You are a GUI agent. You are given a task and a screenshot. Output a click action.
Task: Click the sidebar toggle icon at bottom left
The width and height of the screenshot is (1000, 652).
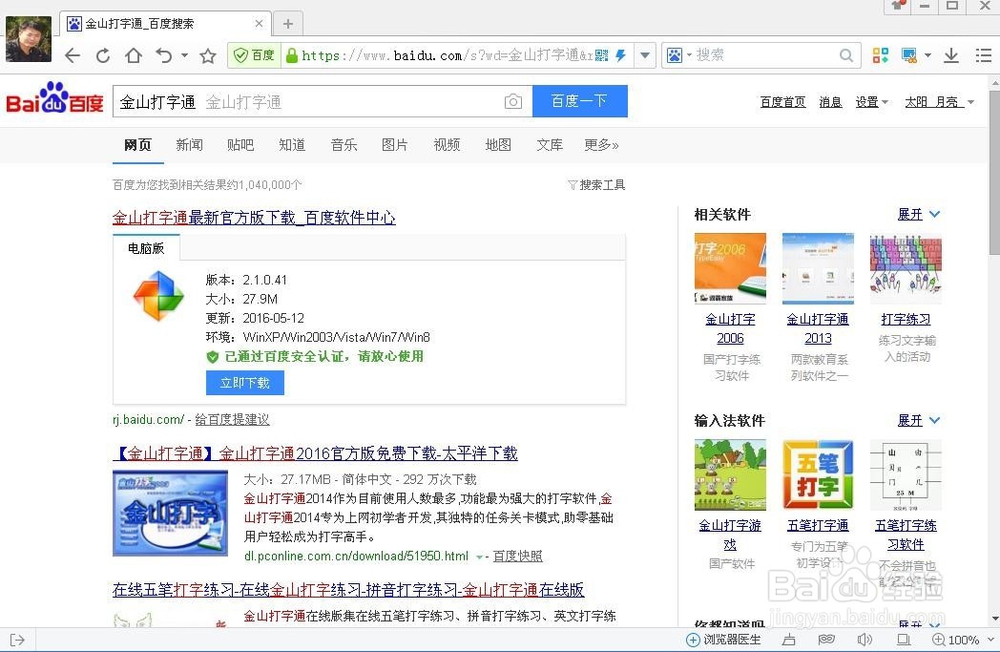point(17,639)
